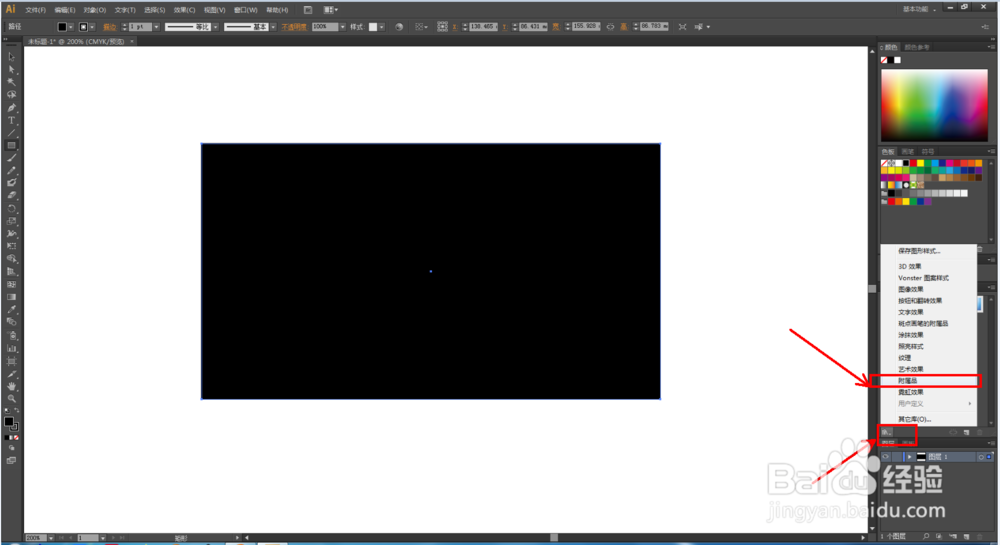Select the Type tool
Image resolution: width=1000 pixels, height=545 pixels.
point(11,120)
